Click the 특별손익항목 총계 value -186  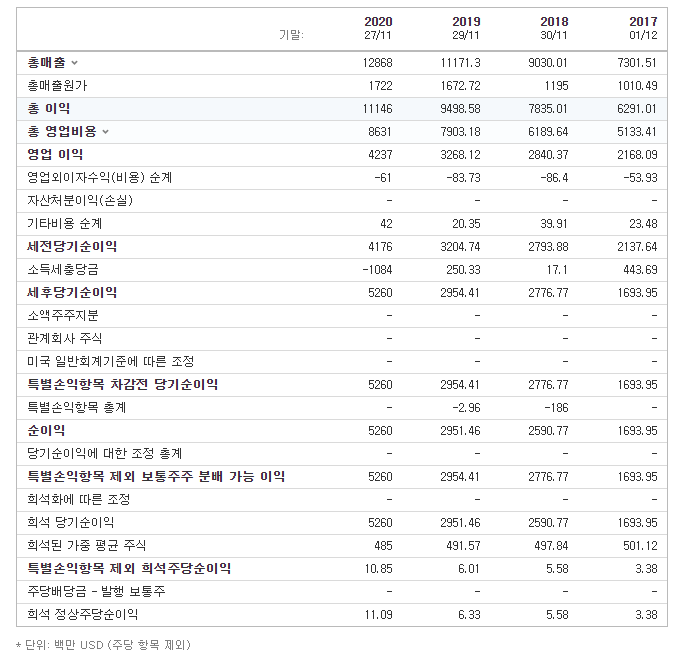click(x=556, y=407)
